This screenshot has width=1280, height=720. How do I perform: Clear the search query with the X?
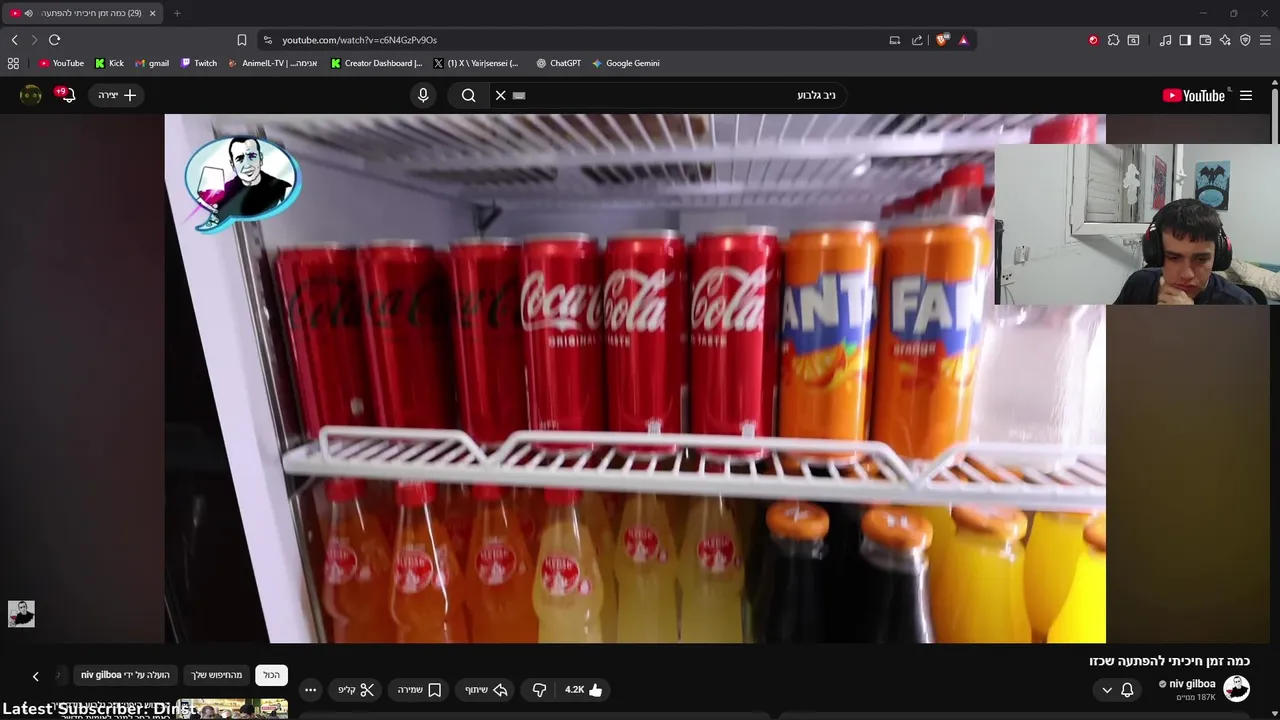coord(501,95)
